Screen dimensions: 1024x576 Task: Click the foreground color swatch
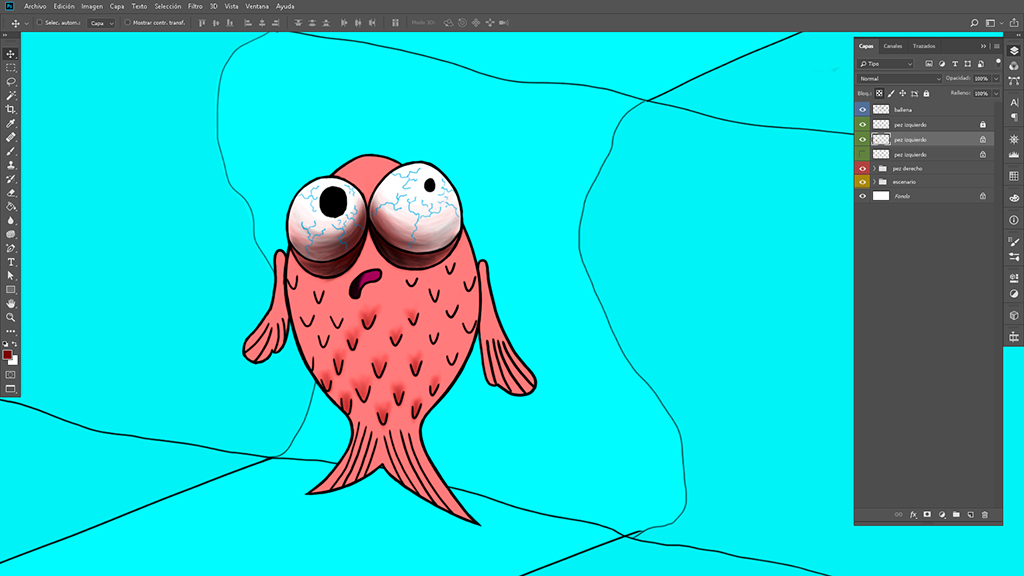coord(7,354)
